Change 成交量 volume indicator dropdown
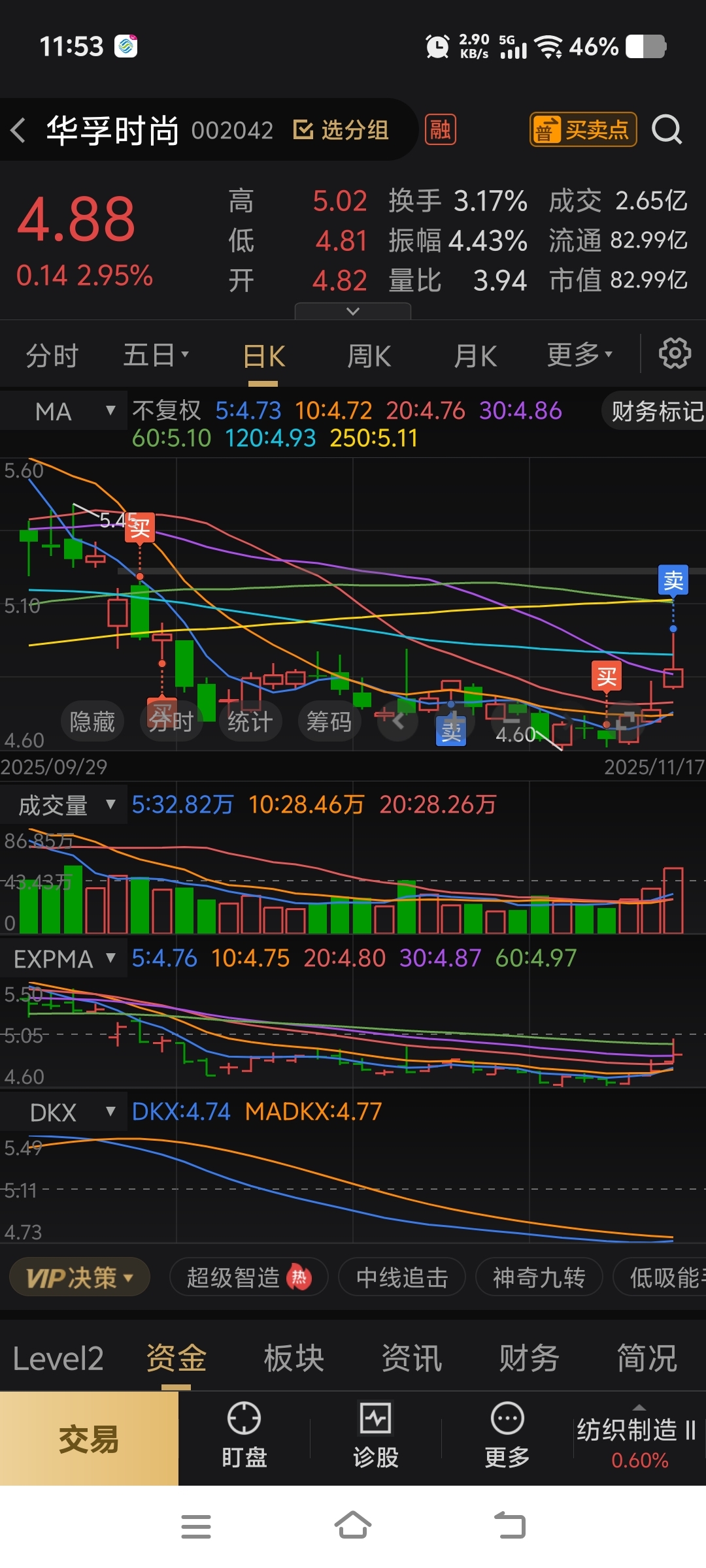 point(63,805)
